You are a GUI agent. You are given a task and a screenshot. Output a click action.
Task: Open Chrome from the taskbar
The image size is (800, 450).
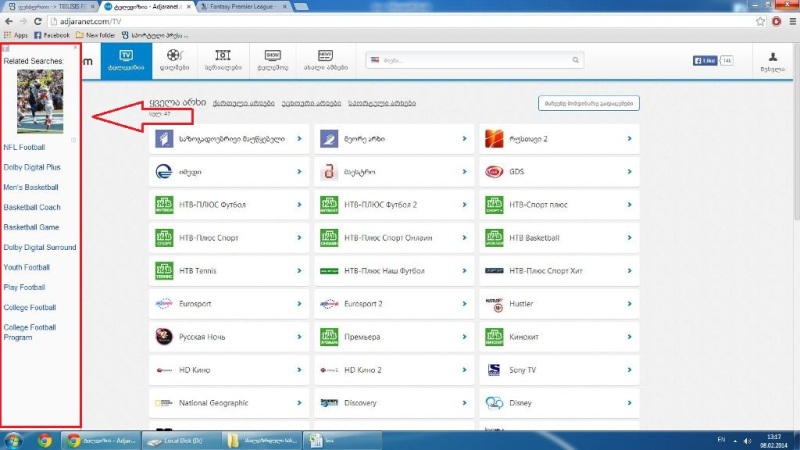[x=44, y=440]
